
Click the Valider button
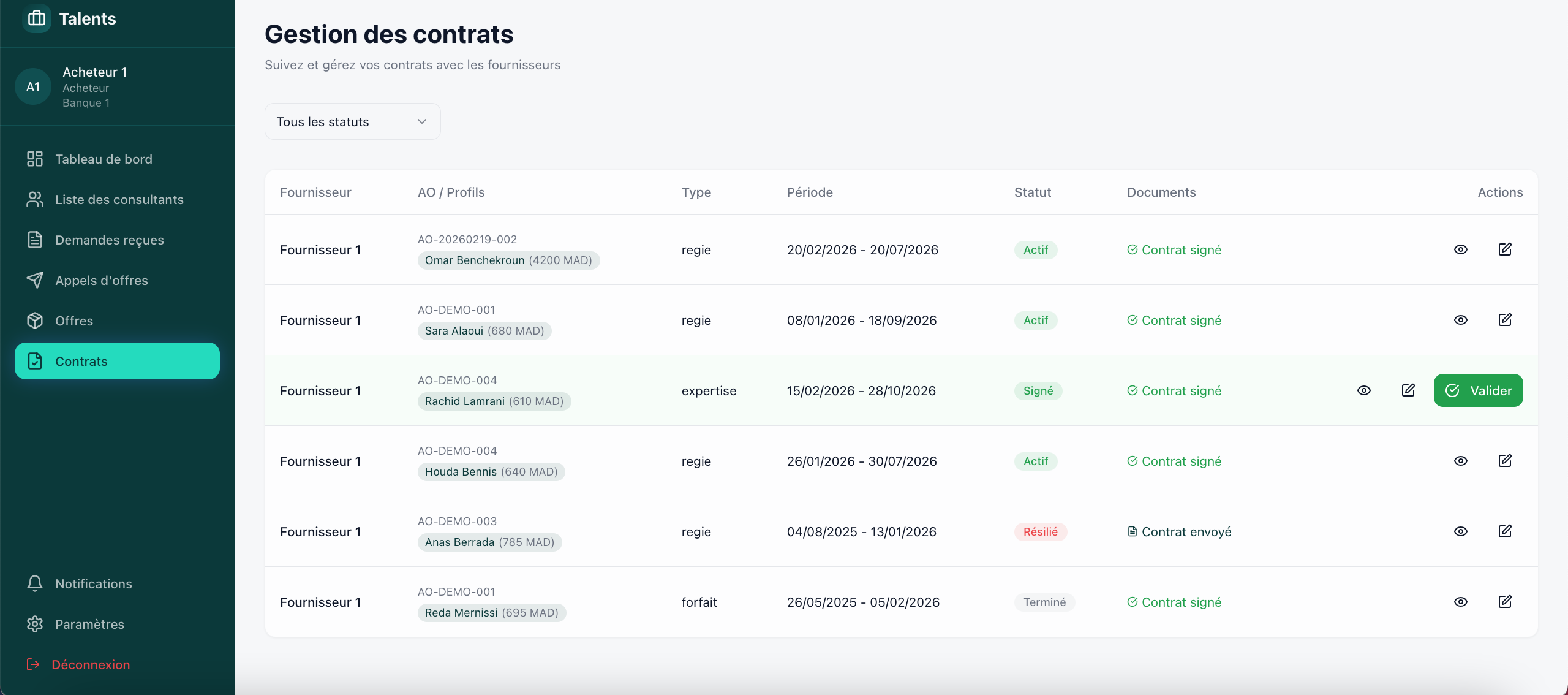tap(1478, 390)
